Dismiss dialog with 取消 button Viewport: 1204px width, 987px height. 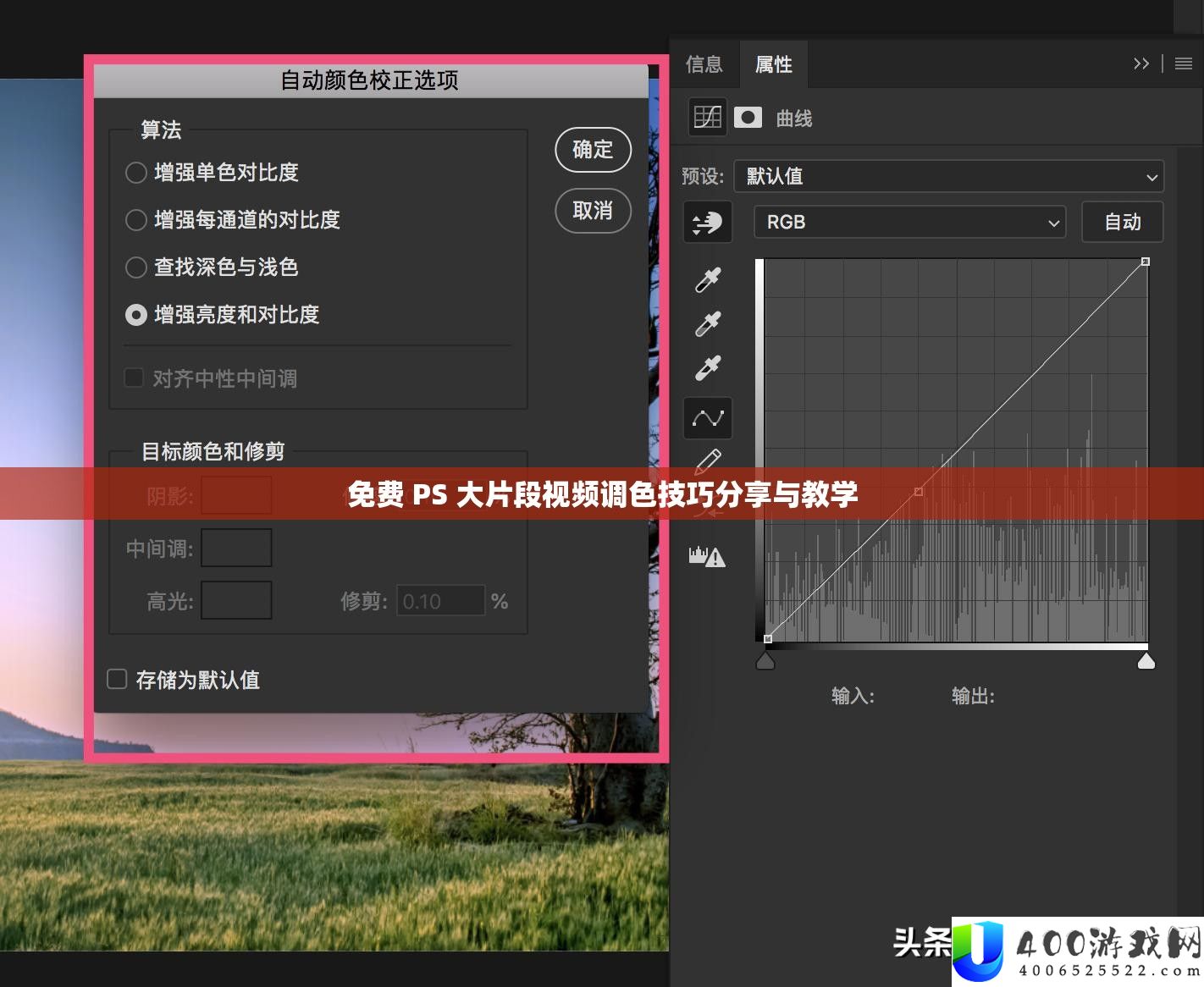593,211
